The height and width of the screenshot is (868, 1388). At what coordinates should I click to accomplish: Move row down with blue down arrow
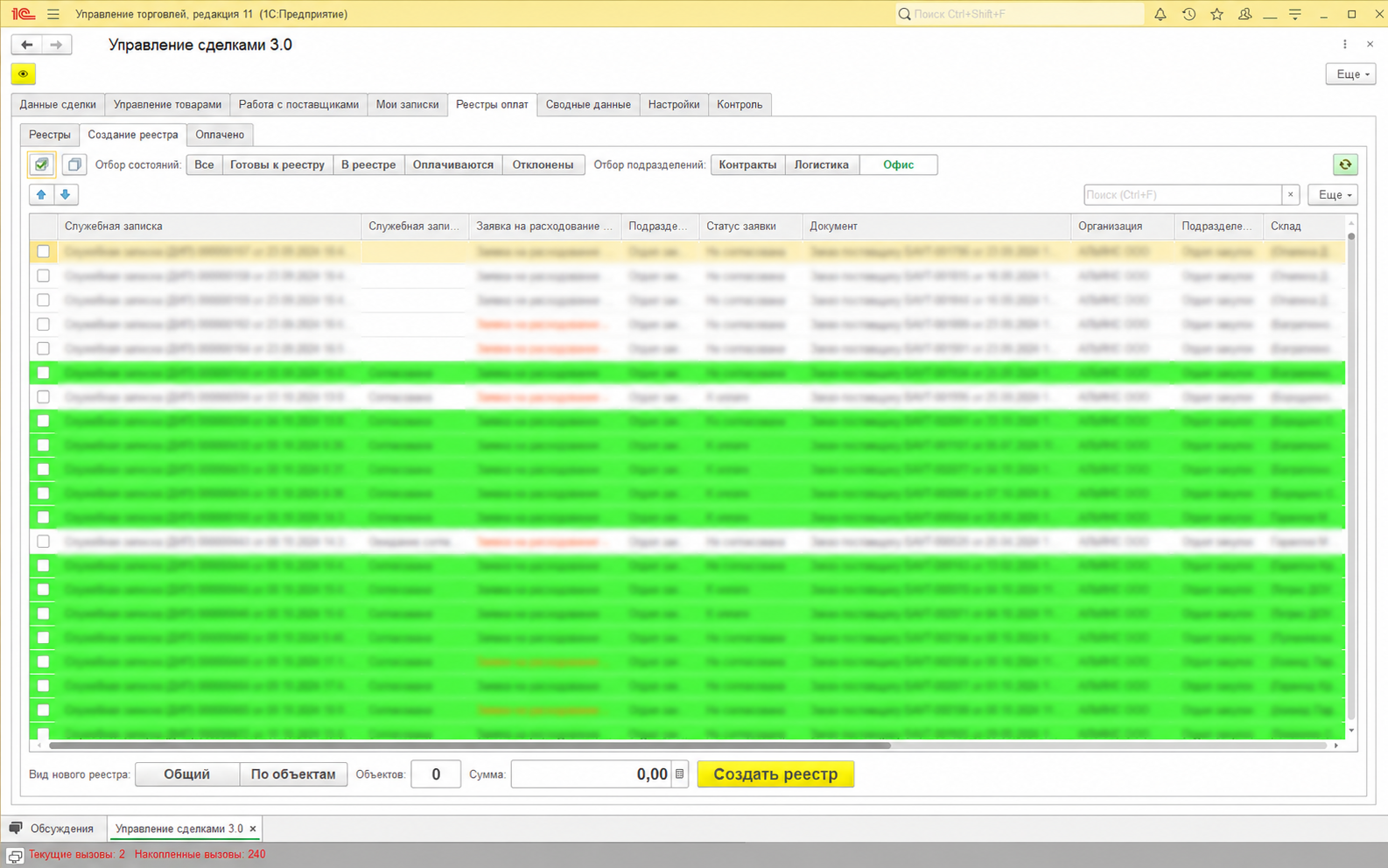pos(66,194)
